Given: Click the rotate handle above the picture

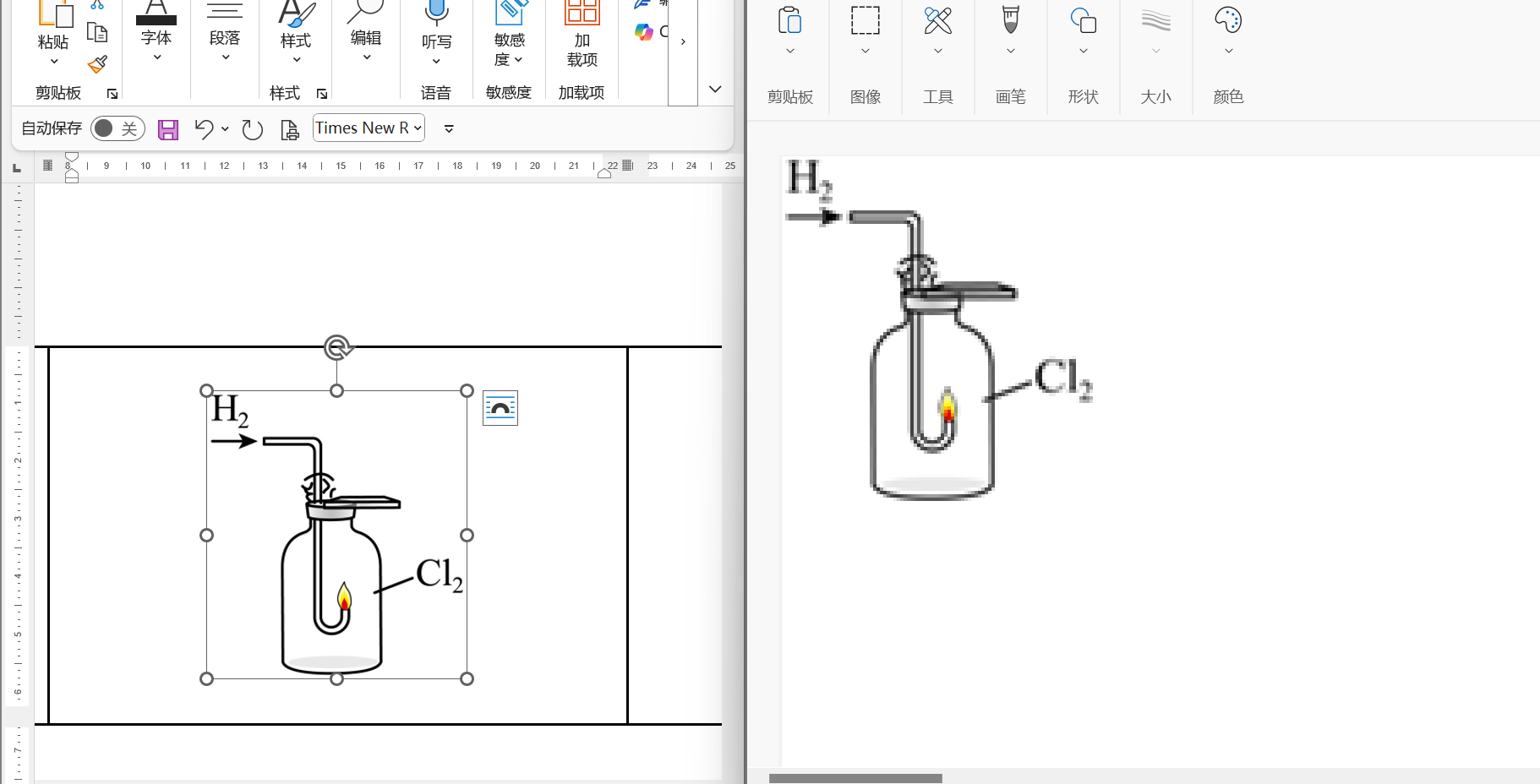Looking at the screenshot, I should (337, 347).
